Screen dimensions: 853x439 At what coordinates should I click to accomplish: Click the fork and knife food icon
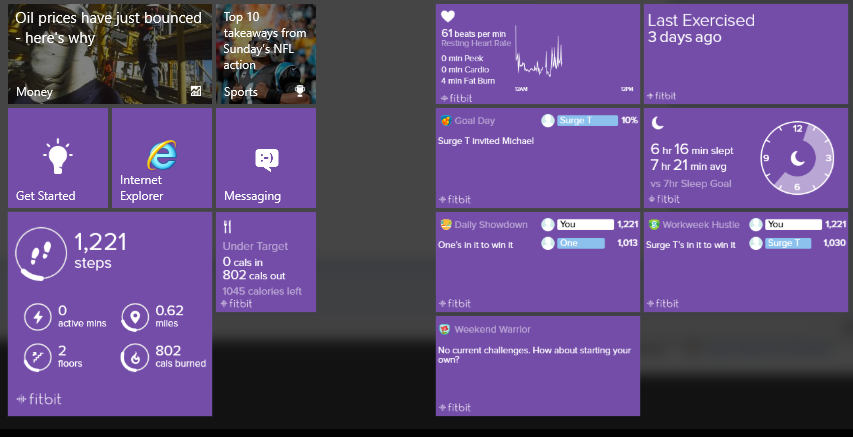coord(227,227)
